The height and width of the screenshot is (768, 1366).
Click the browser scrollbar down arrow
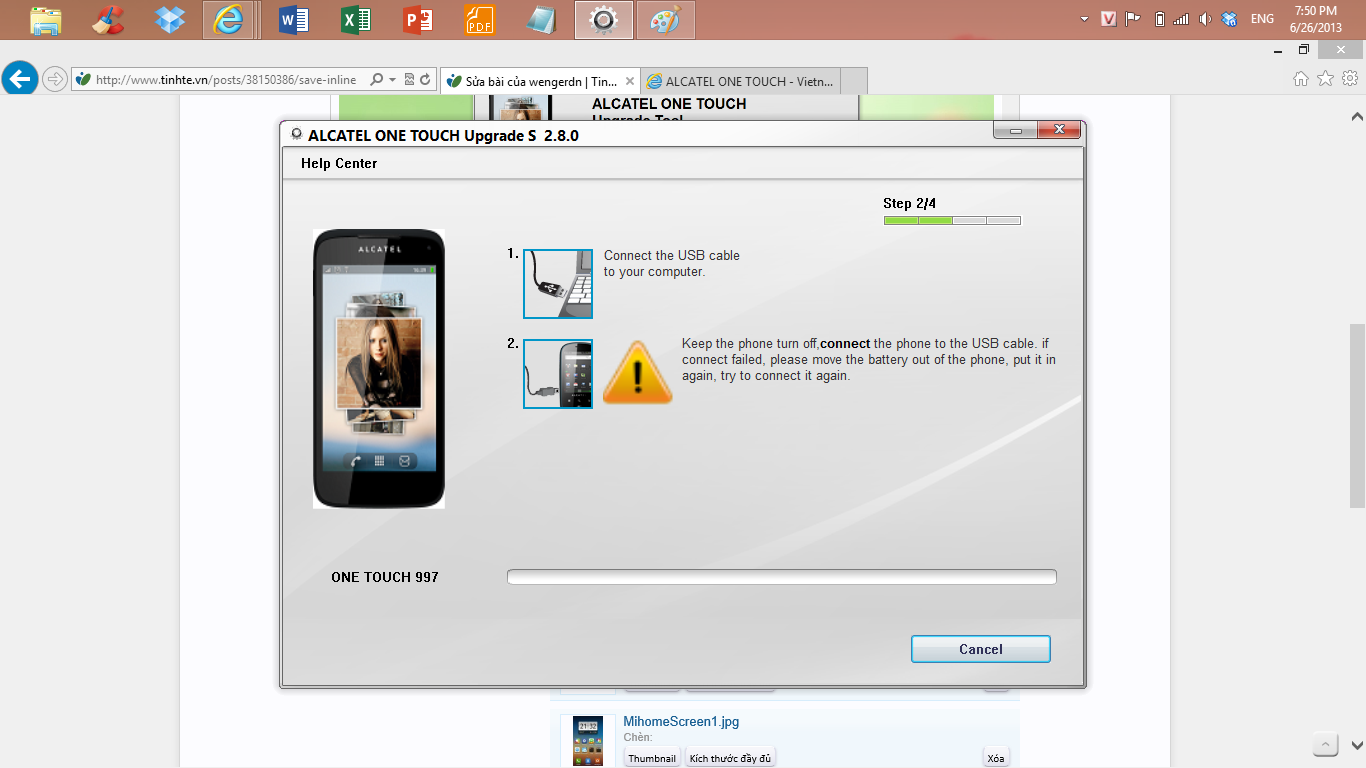1357,746
